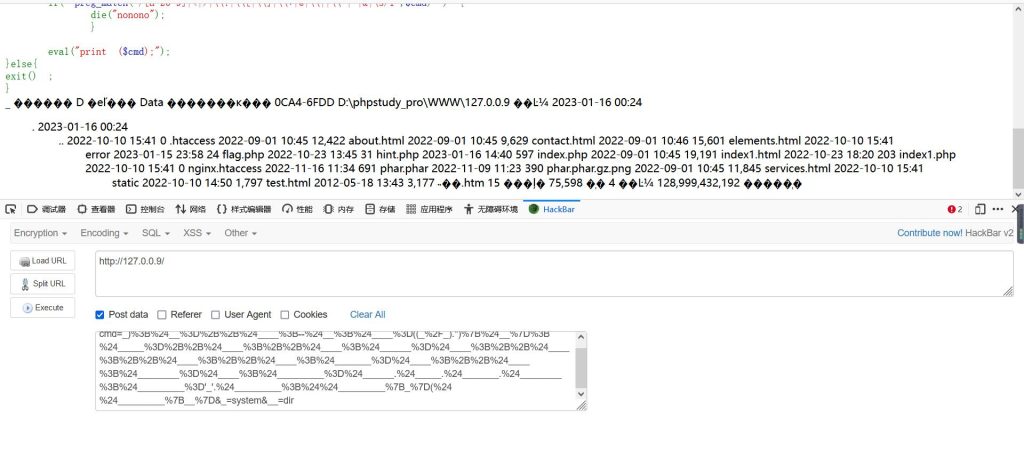Click the red error count indicator
The image size is (1024, 466).
[955, 209]
